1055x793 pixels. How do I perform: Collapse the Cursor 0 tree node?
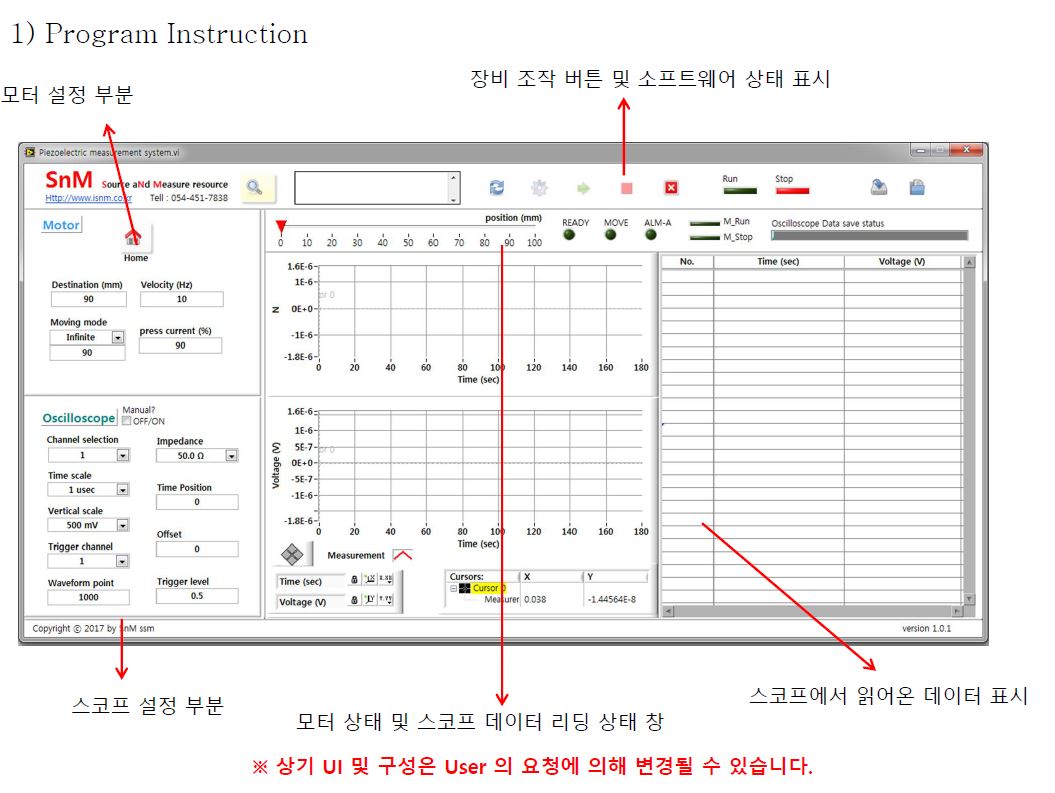coord(453,588)
